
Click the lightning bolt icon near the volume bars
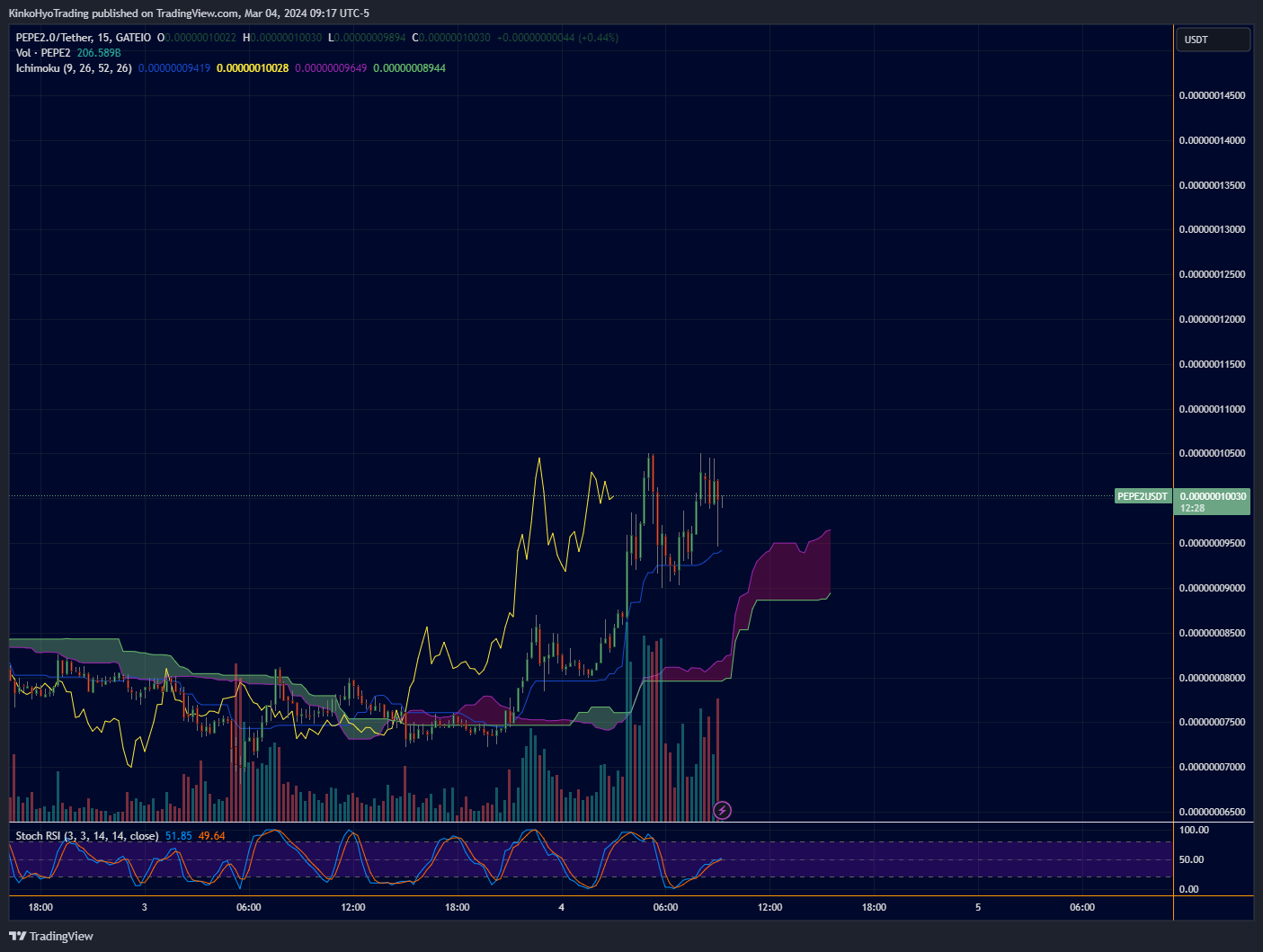(722, 811)
